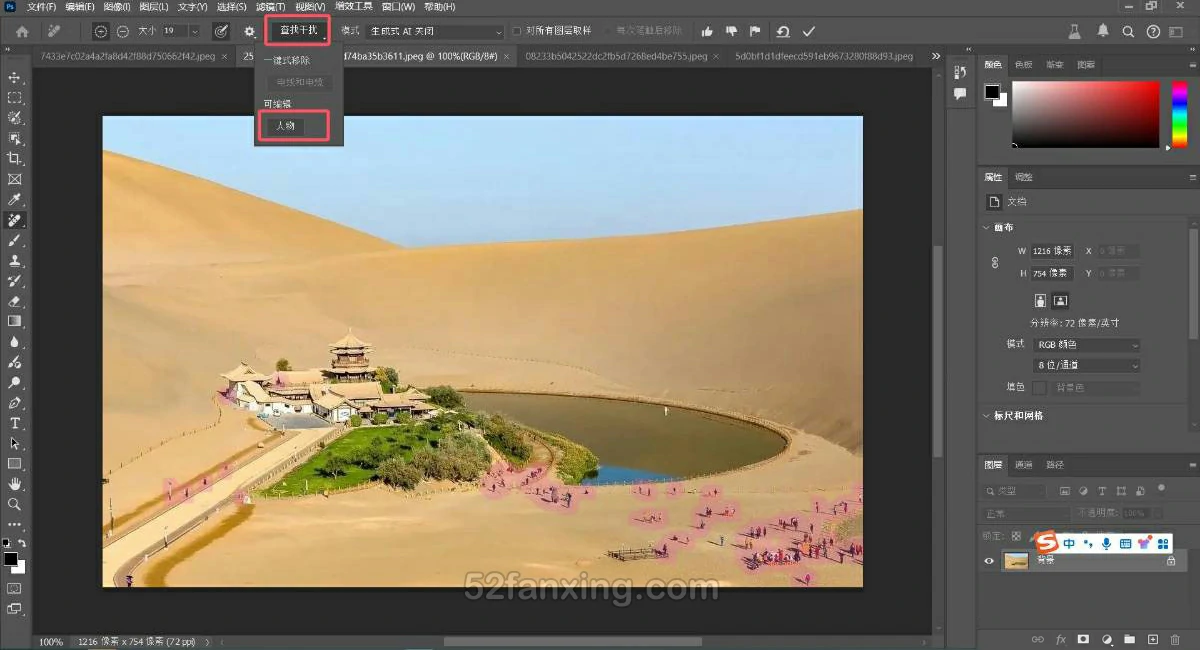Open the brush size dropdown arrow

(194, 31)
